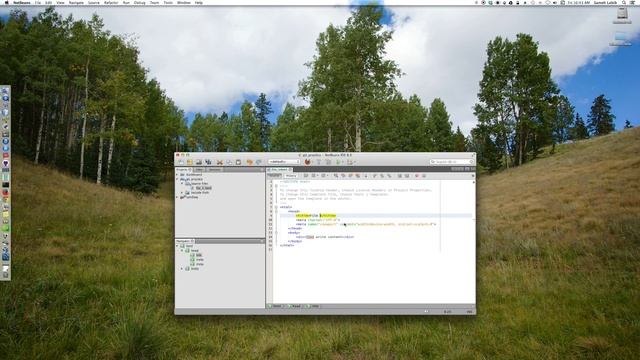Viewport: 640px width, 360px height.
Task: Open the Source menu
Action: [x=93, y=2]
